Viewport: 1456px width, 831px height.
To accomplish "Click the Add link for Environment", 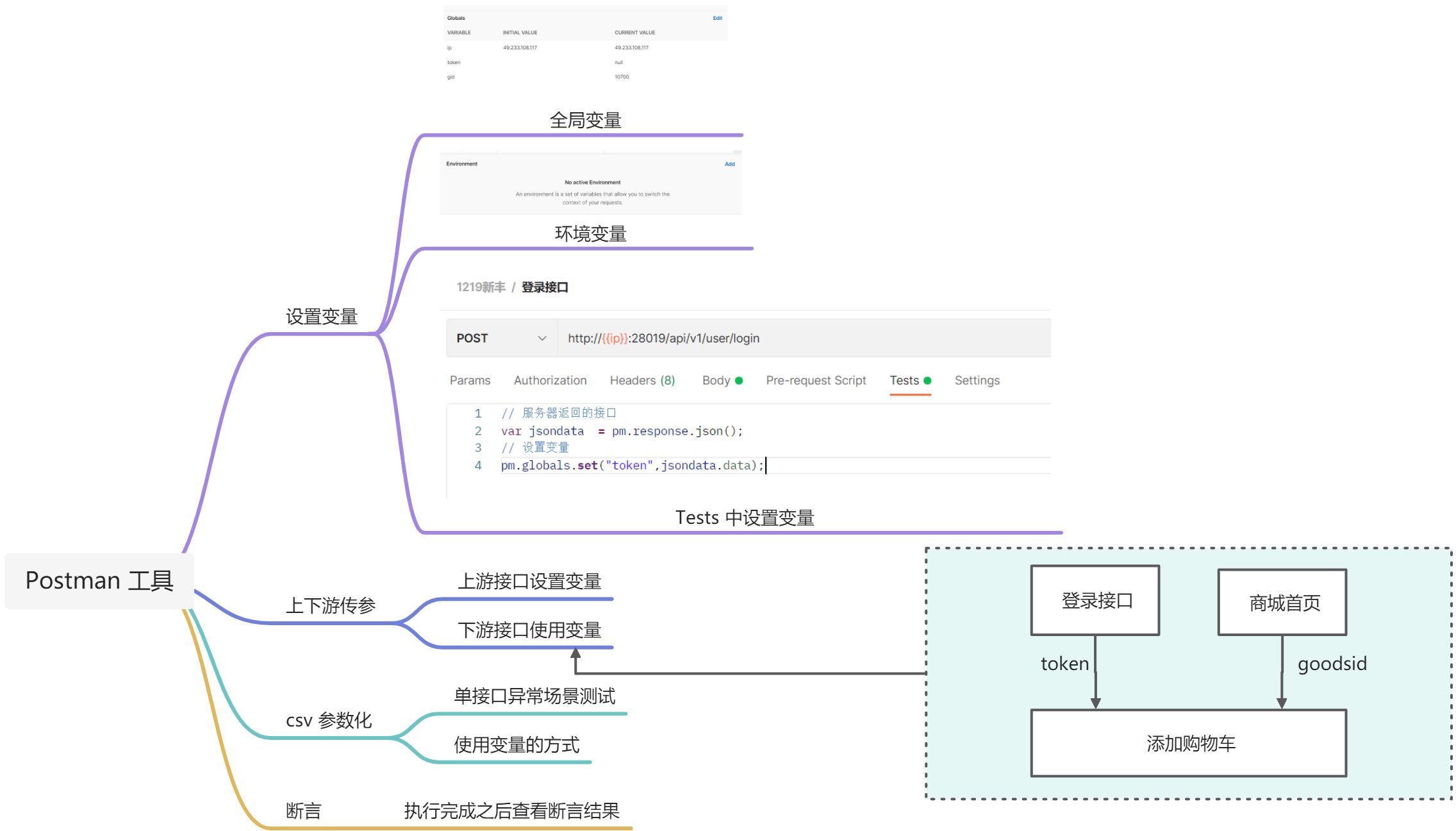I will [x=729, y=164].
